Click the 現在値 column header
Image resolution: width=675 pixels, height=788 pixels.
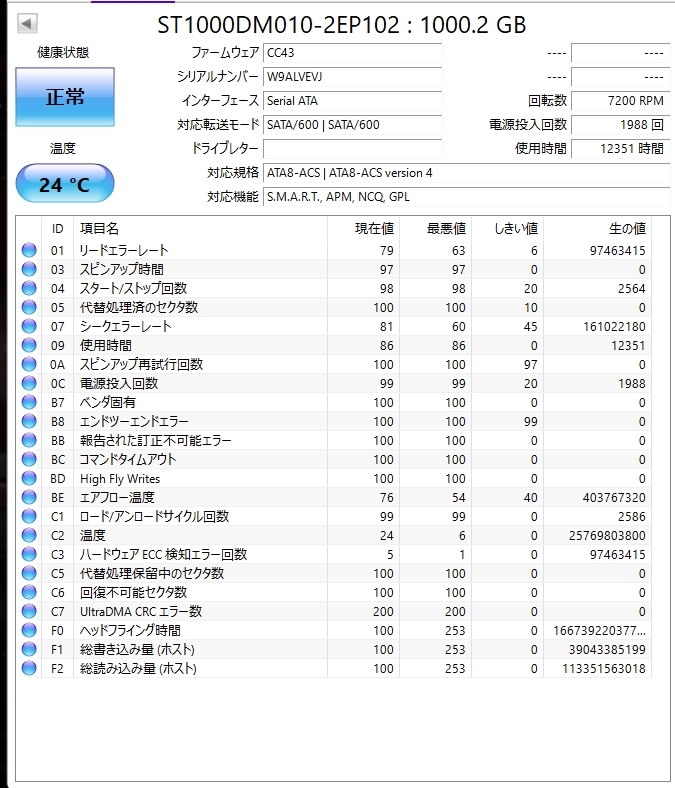(x=363, y=229)
